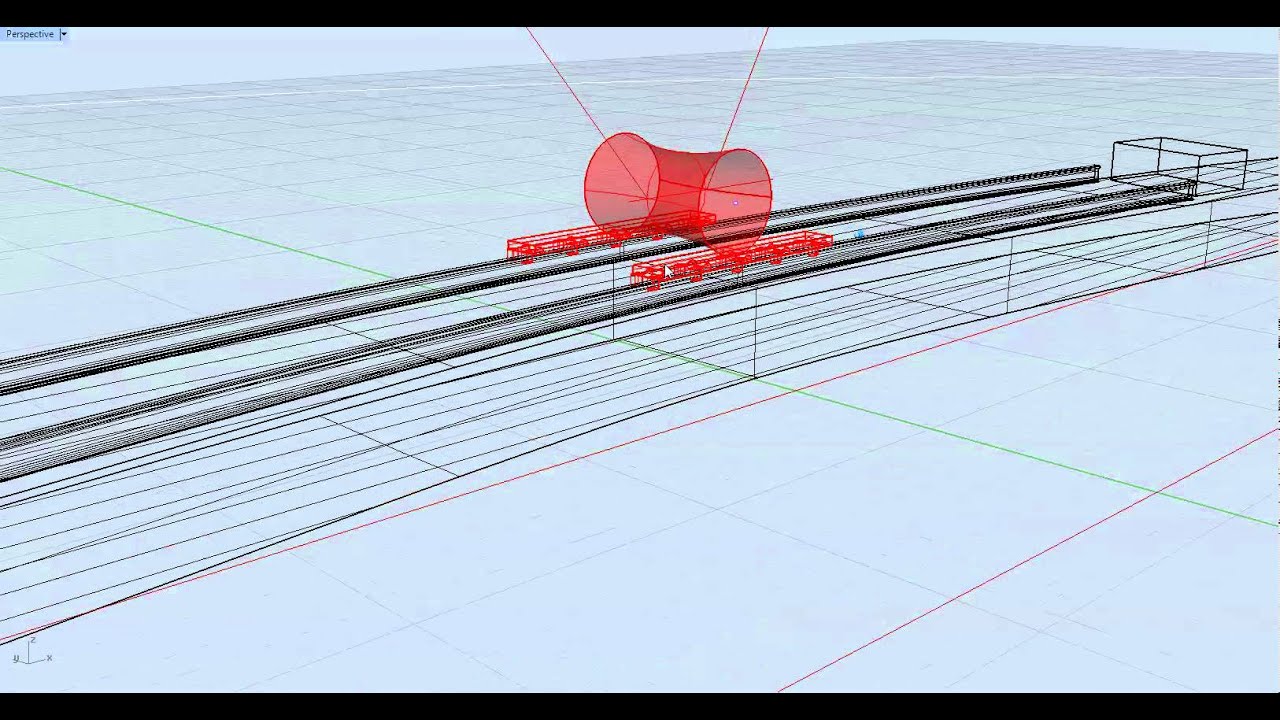
Task: Select the black wireframe box
Action: click(1180, 162)
